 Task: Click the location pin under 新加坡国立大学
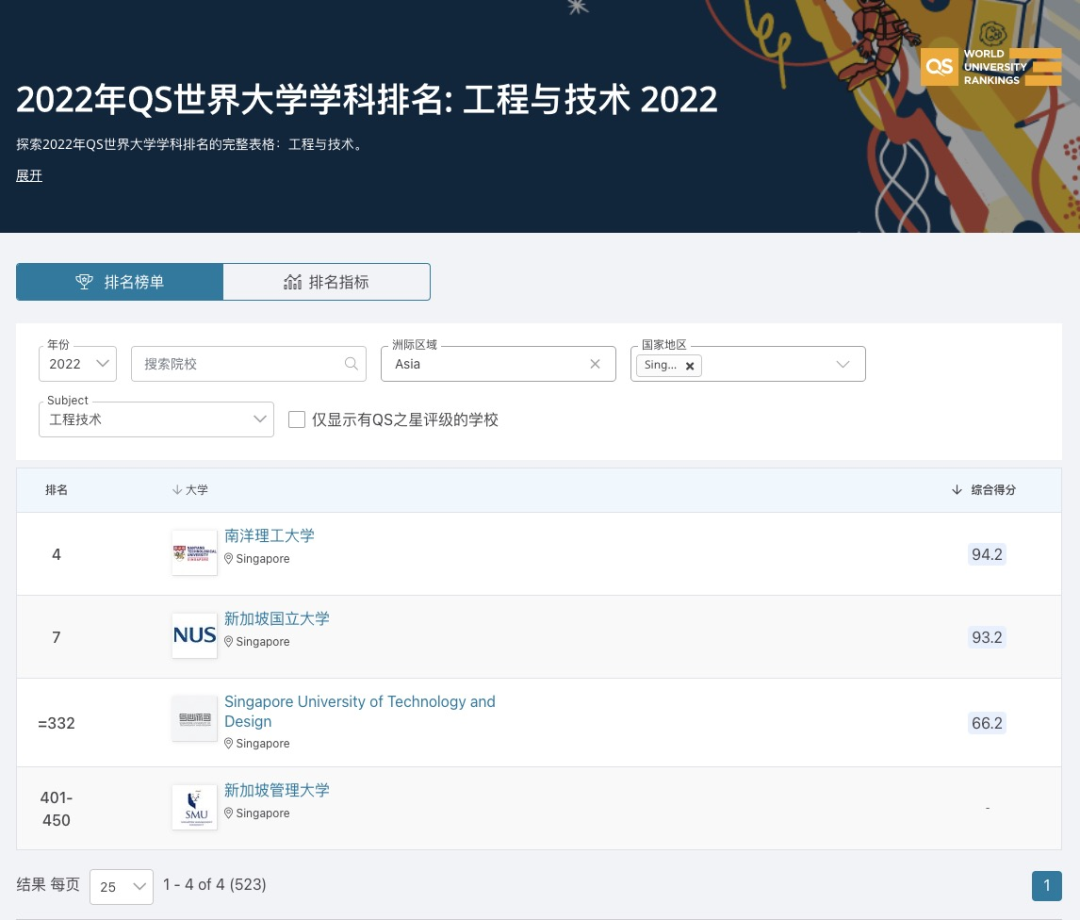click(x=229, y=641)
